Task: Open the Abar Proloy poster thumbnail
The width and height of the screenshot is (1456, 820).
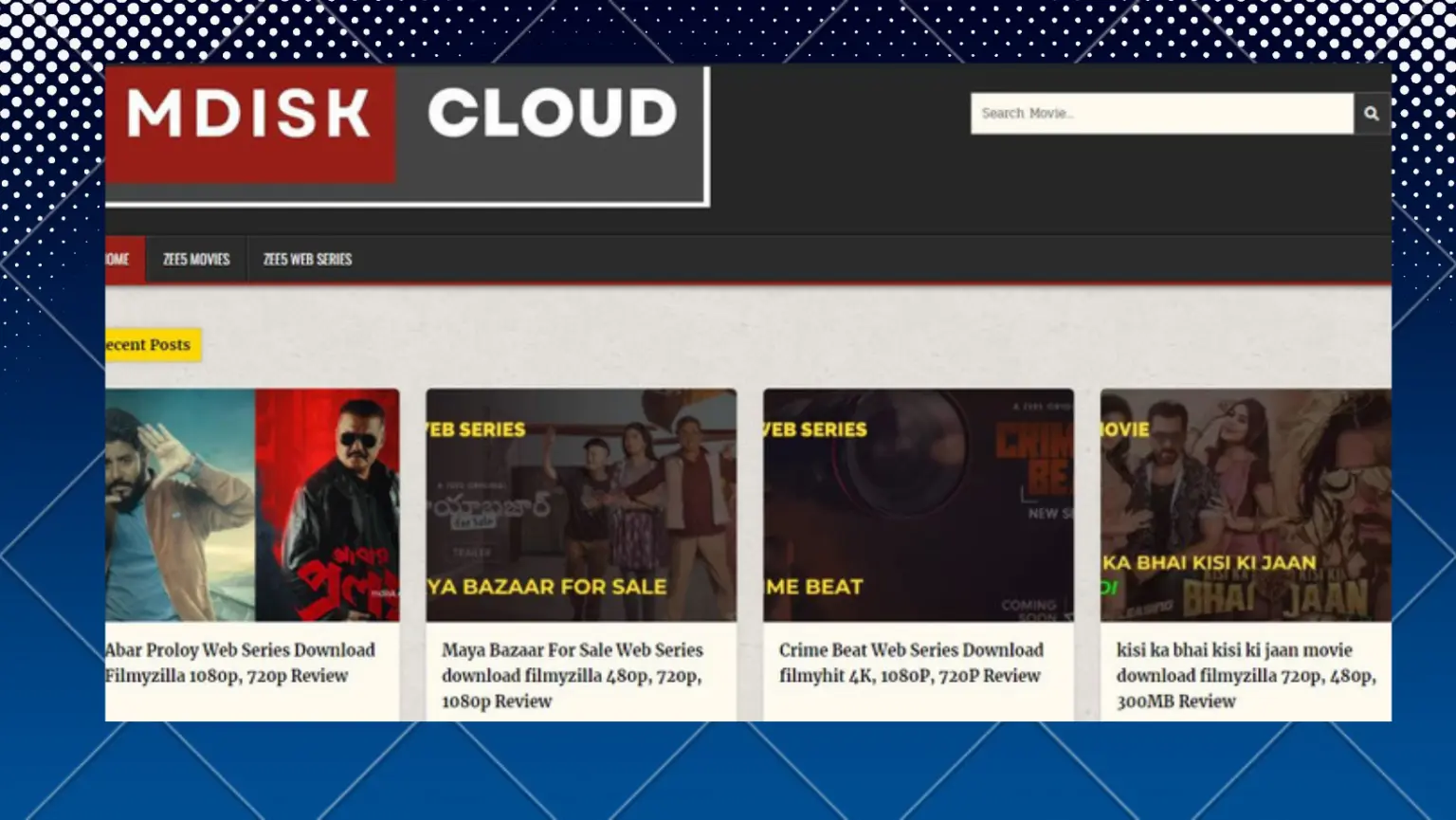Action: point(252,504)
